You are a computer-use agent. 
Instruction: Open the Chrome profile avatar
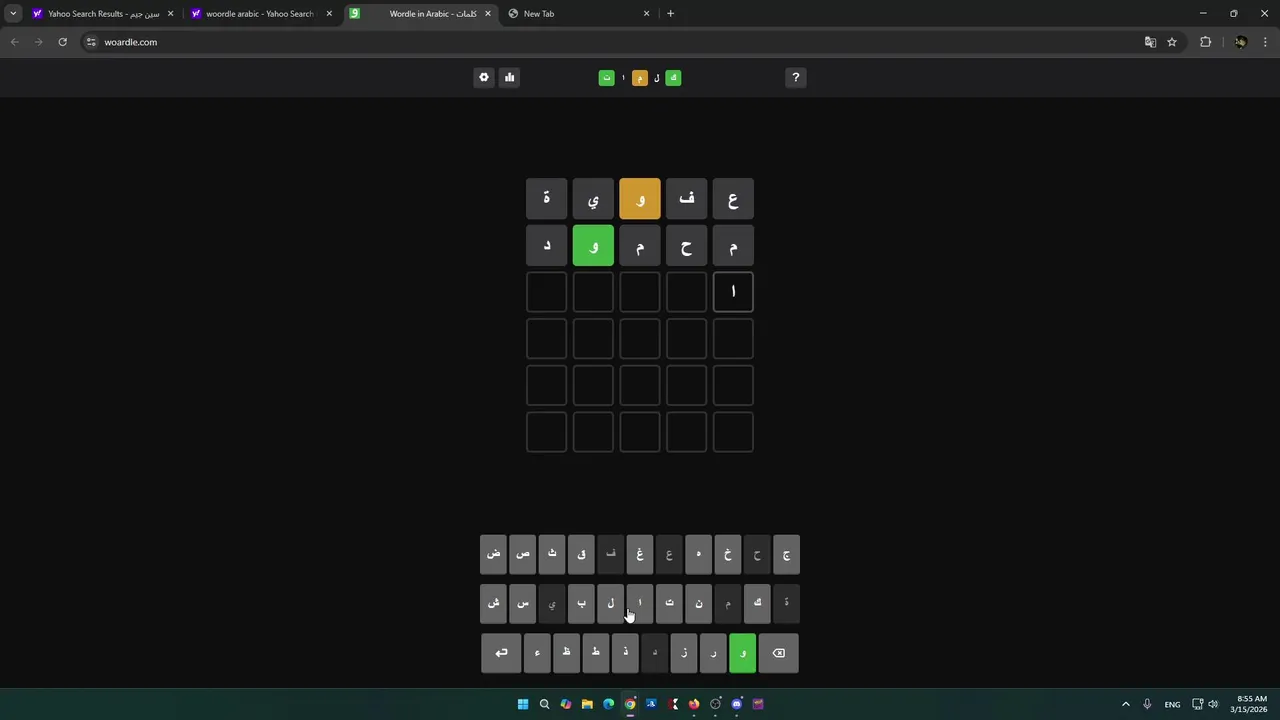pos(1240,42)
